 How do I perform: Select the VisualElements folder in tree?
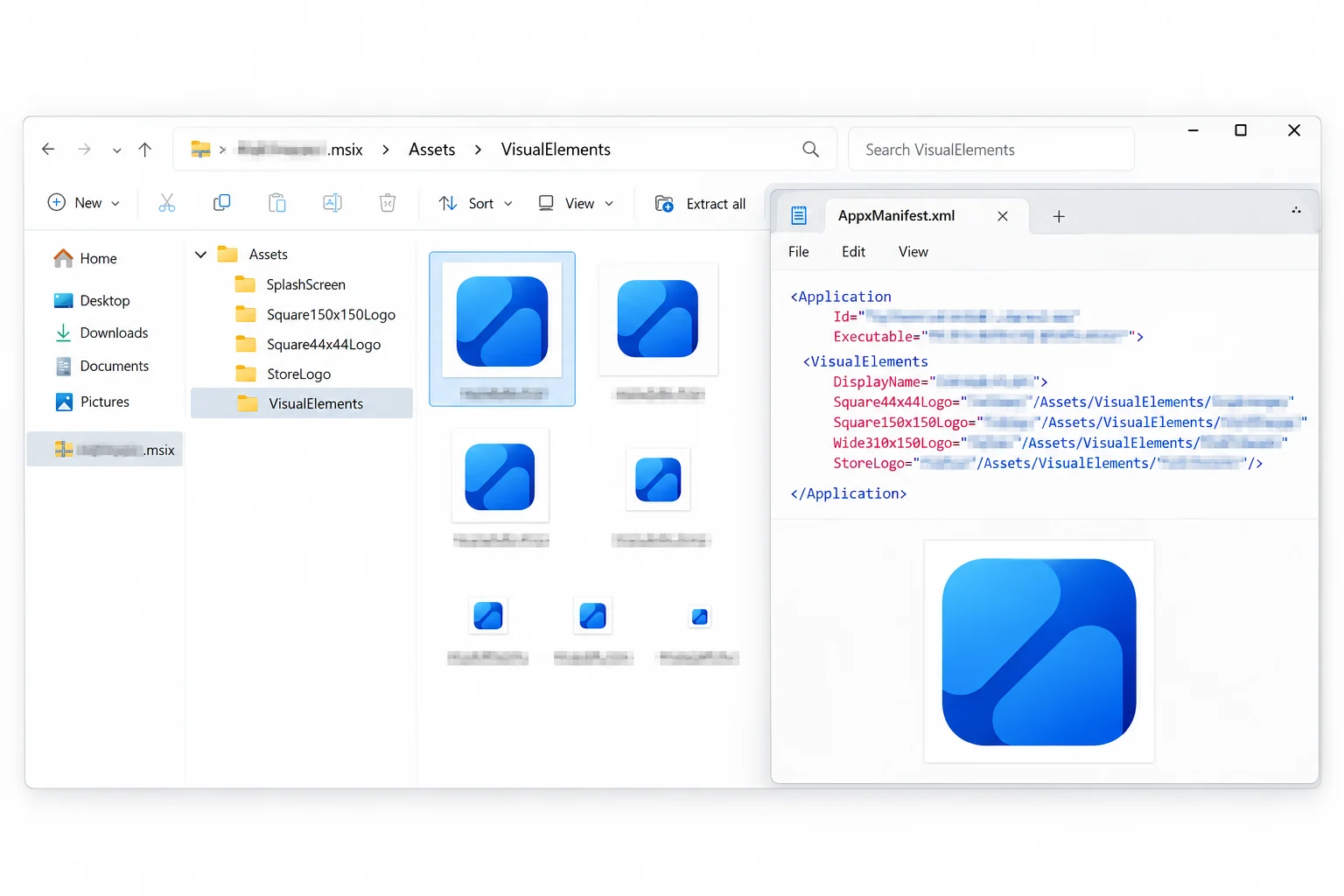(x=302, y=403)
